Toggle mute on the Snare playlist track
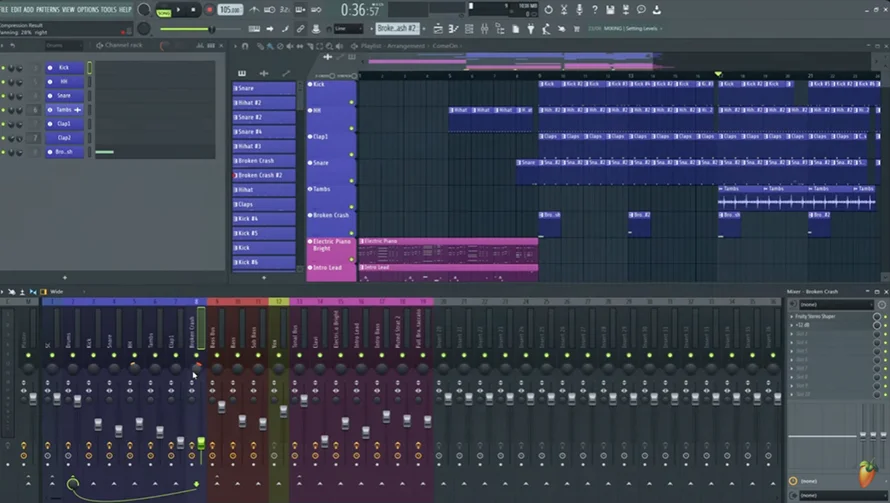 pyautogui.click(x=351, y=181)
